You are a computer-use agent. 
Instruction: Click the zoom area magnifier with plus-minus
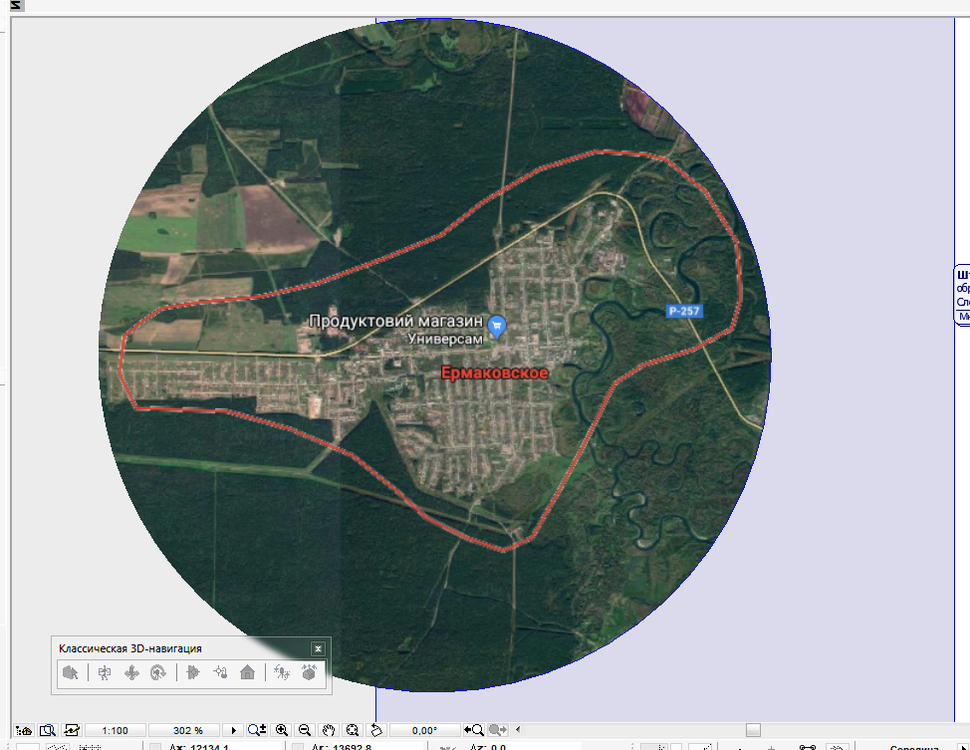[x=257, y=730]
